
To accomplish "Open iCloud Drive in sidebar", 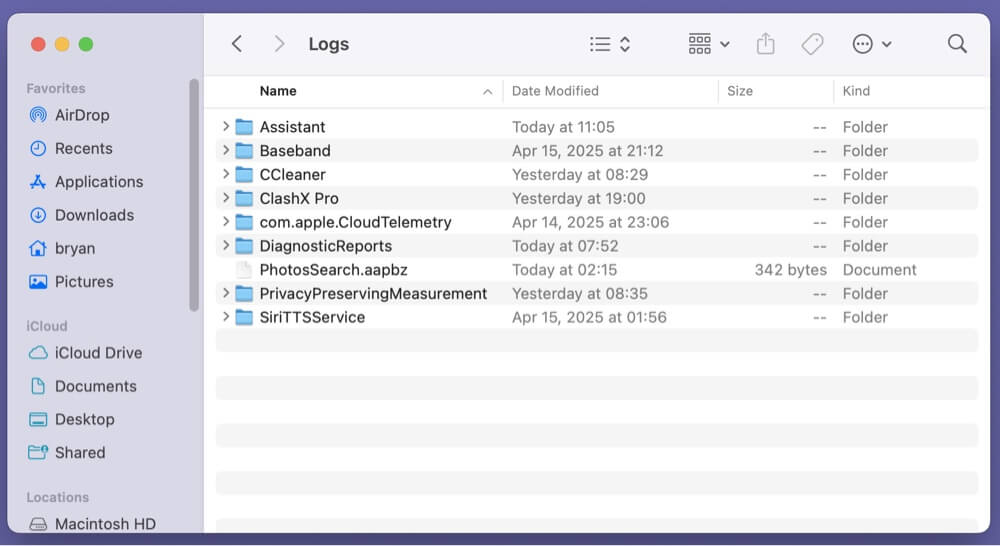I will coord(98,353).
